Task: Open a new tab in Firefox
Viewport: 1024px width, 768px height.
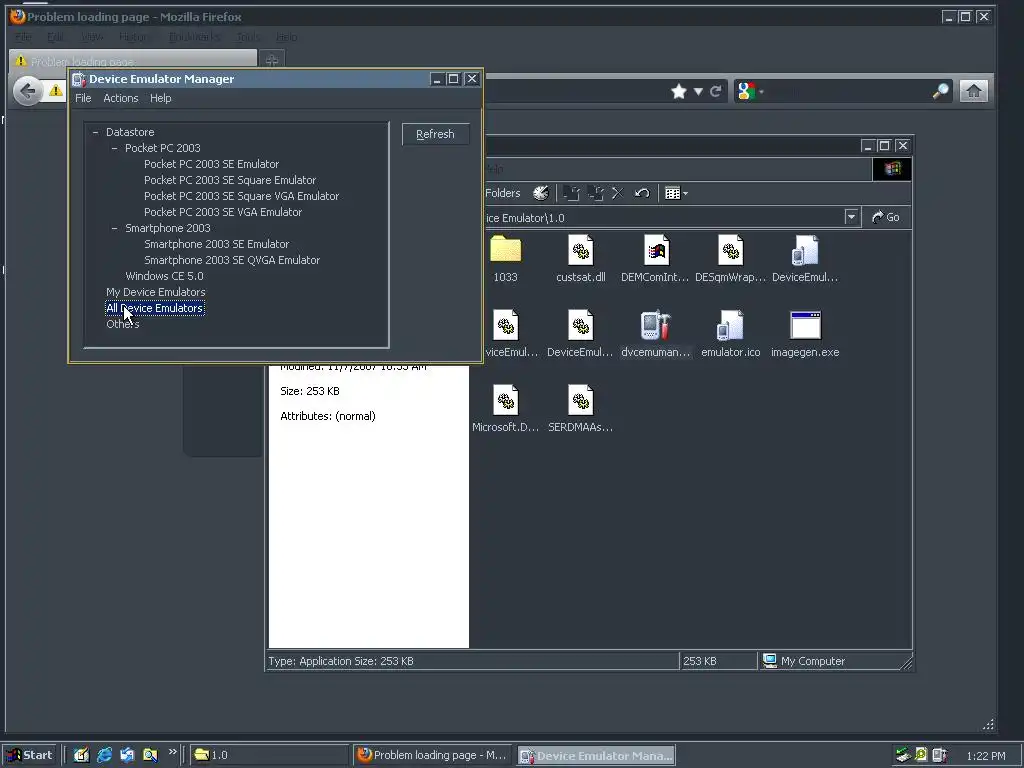Action: 272,60
